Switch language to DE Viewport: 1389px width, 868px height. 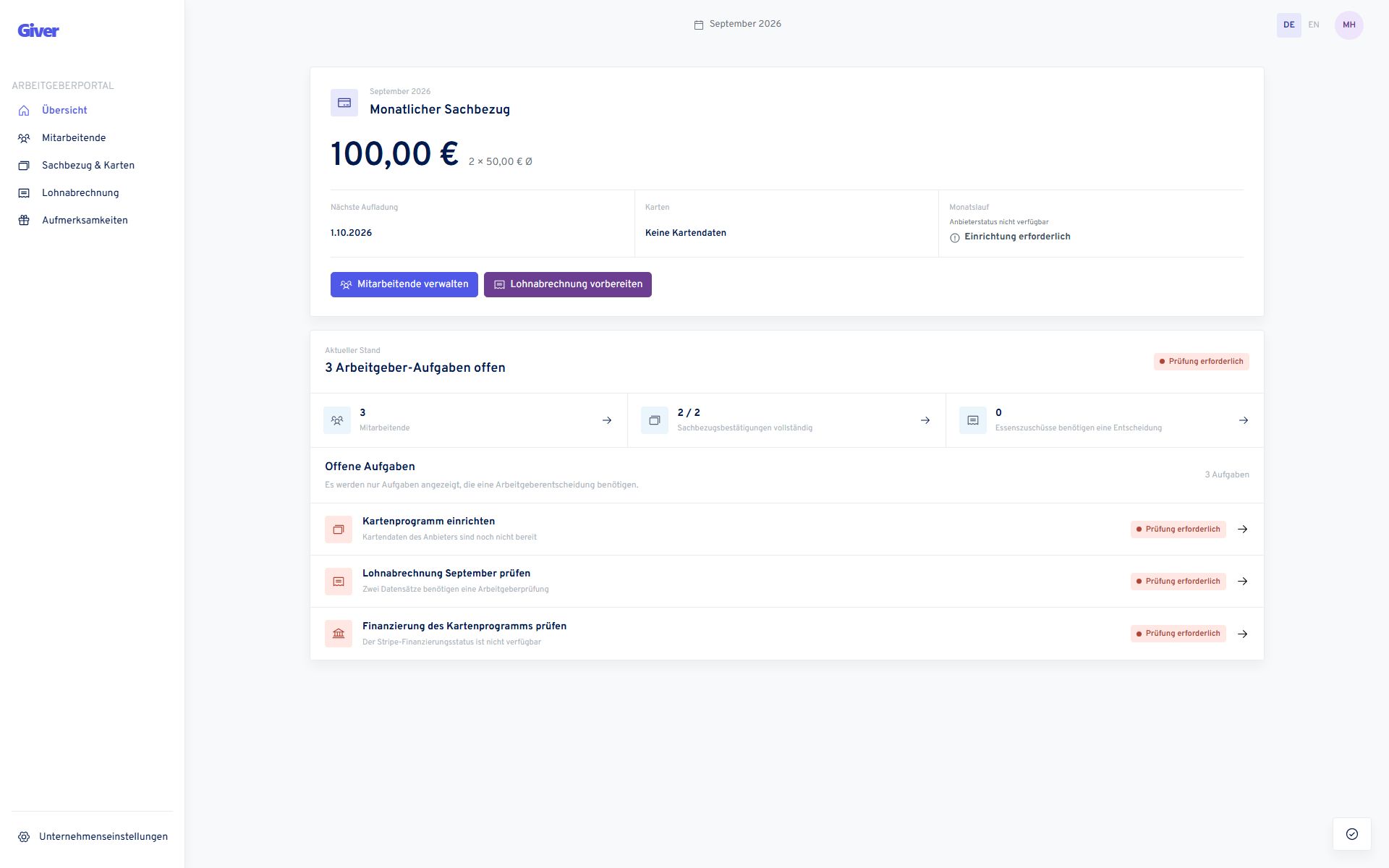1288,25
